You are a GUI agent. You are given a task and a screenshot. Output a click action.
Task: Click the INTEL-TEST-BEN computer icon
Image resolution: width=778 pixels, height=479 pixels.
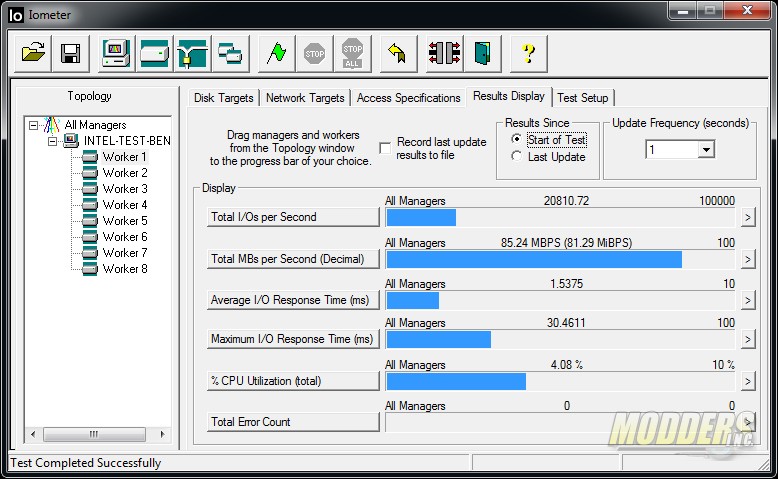tap(70, 140)
